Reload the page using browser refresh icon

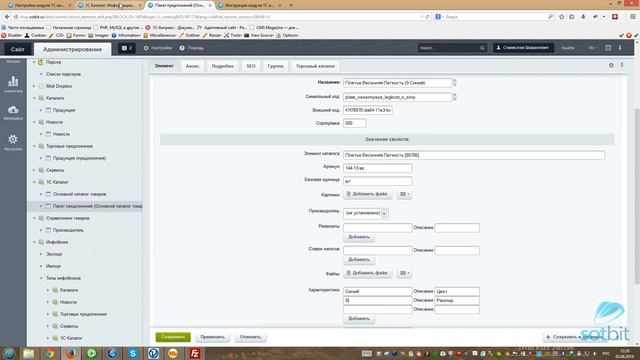pos(427,17)
